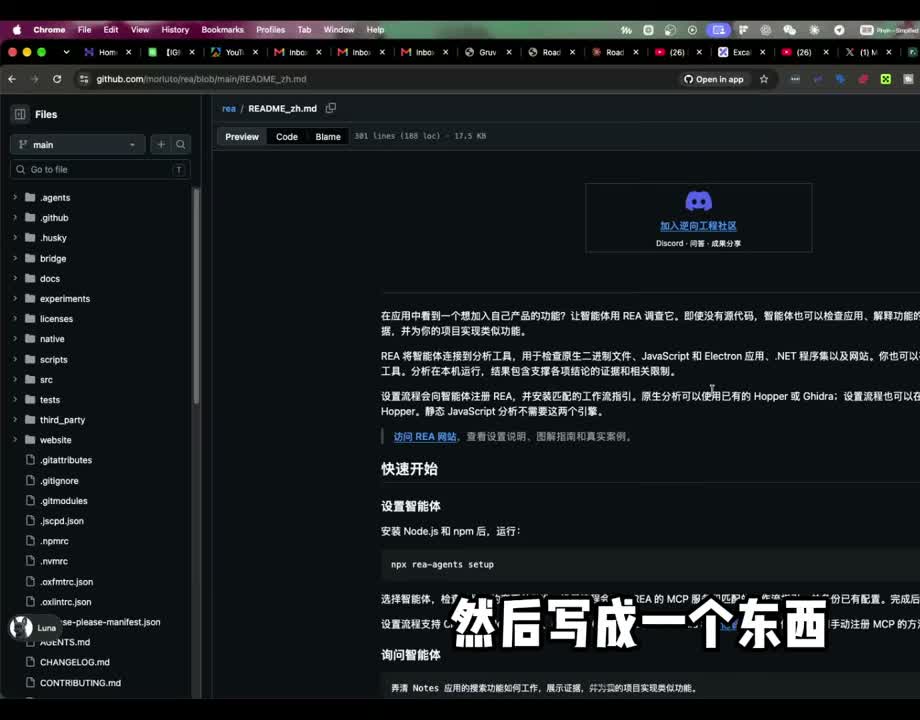Click the github.com address bar URL
Viewport: 920px width, 720px height.
(201, 79)
